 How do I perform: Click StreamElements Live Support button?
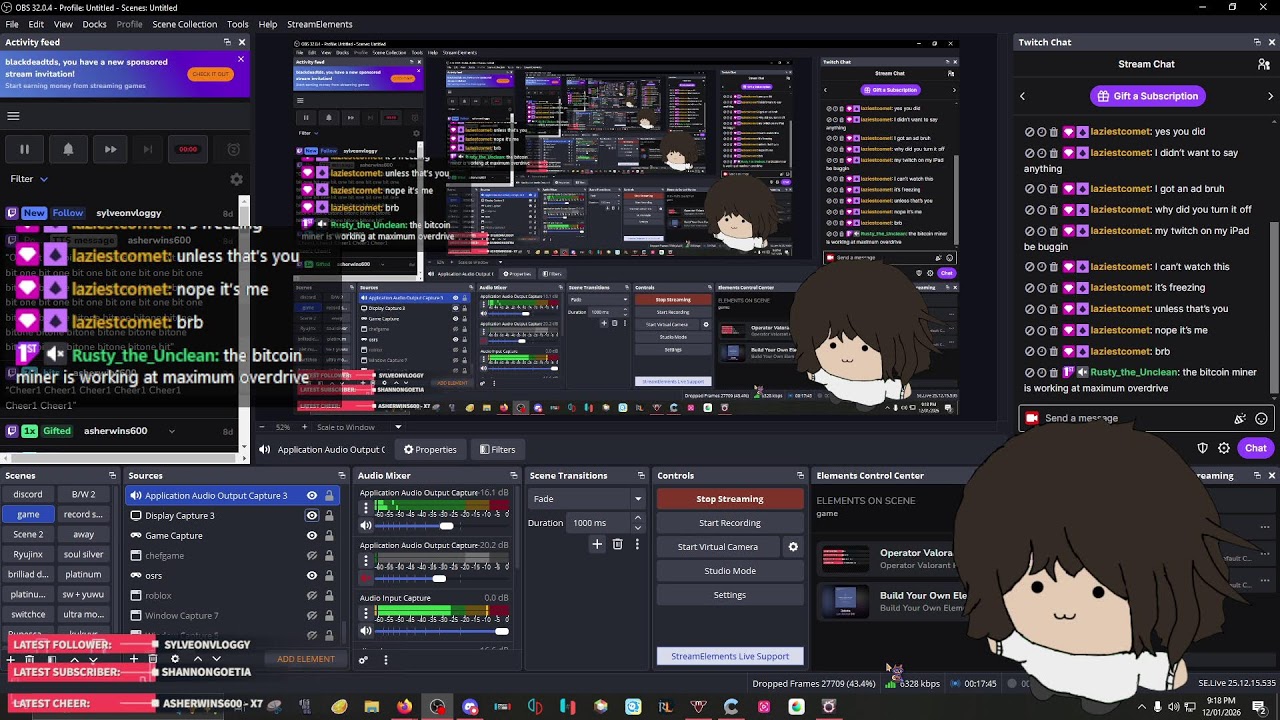tap(730, 656)
